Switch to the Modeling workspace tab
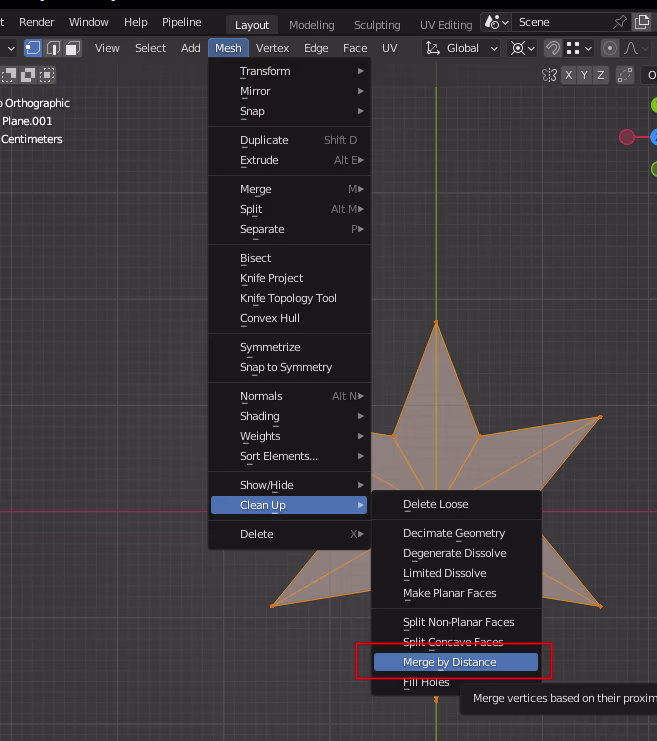The width and height of the screenshot is (657, 741). (x=311, y=25)
